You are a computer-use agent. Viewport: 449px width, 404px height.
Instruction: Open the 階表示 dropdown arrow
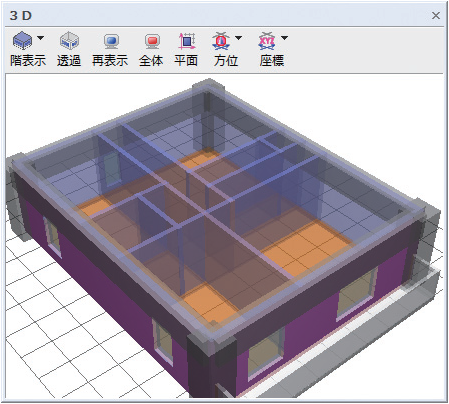pyautogui.click(x=40, y=38)
